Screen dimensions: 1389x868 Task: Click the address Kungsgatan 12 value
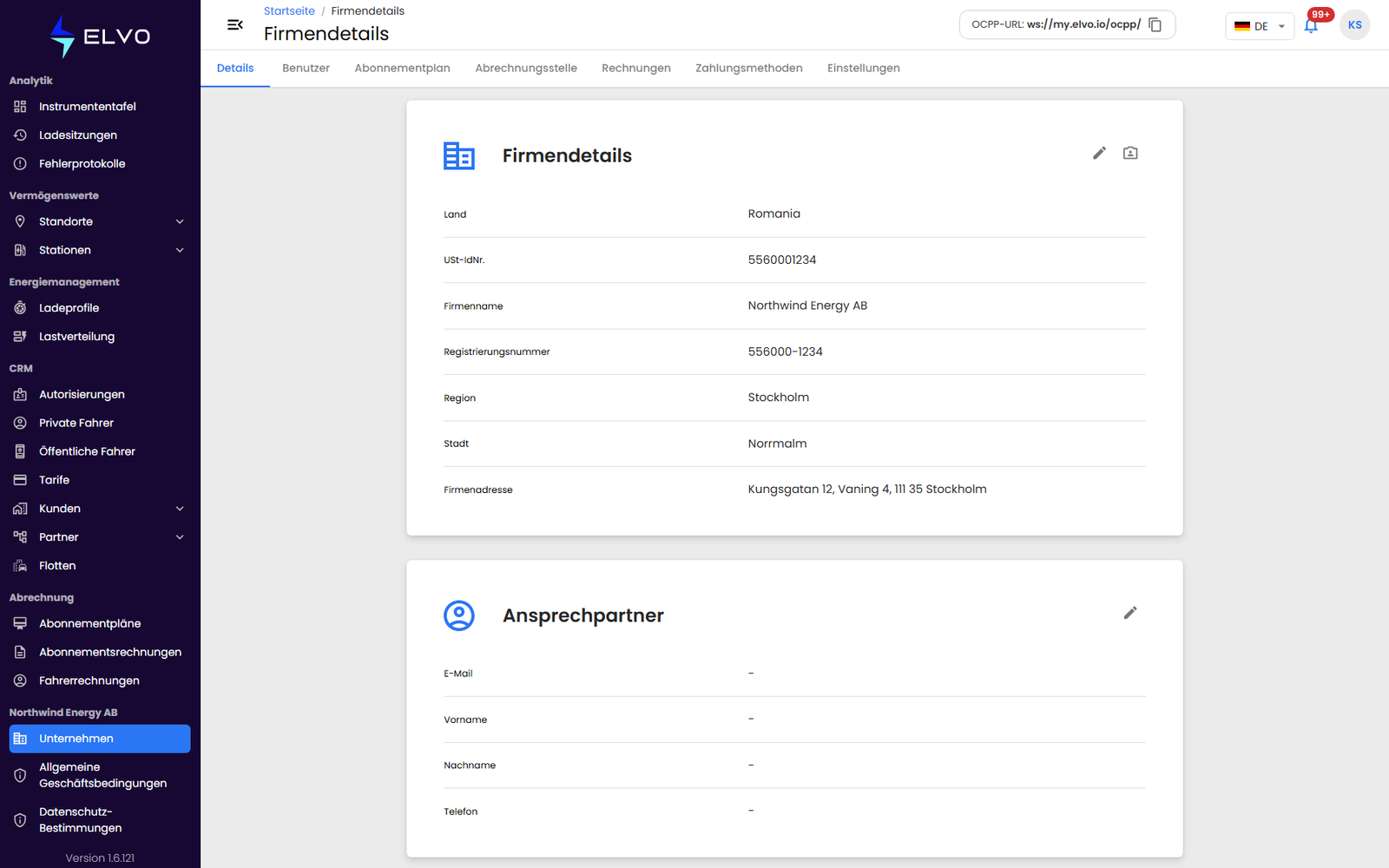click(867, 490)
